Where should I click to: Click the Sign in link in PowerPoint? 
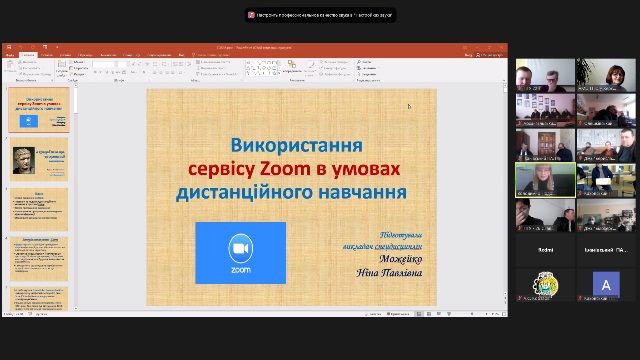[468, 55]
